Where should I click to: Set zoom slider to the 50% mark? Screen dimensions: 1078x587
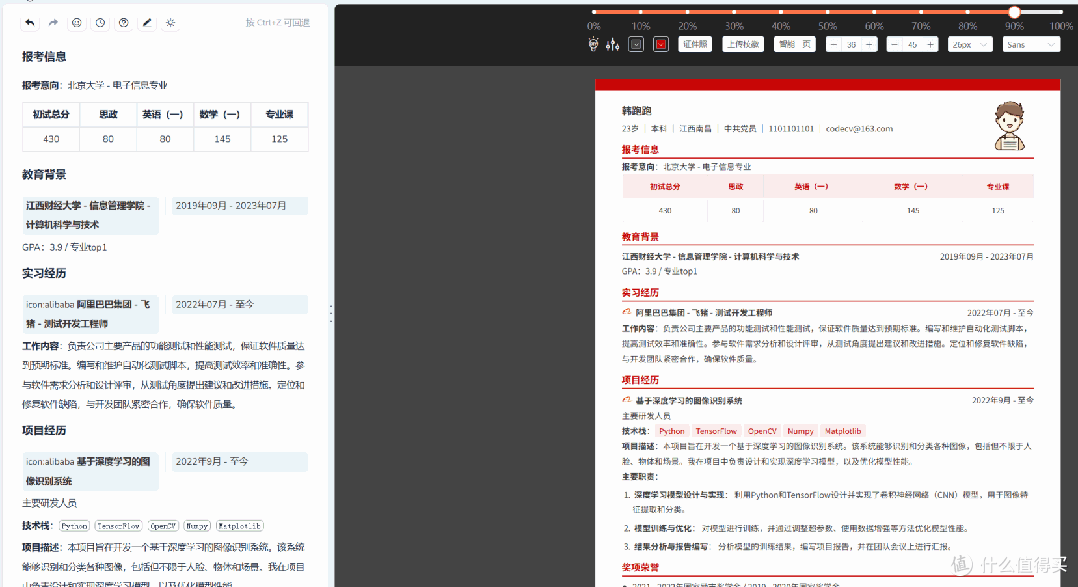827,12
